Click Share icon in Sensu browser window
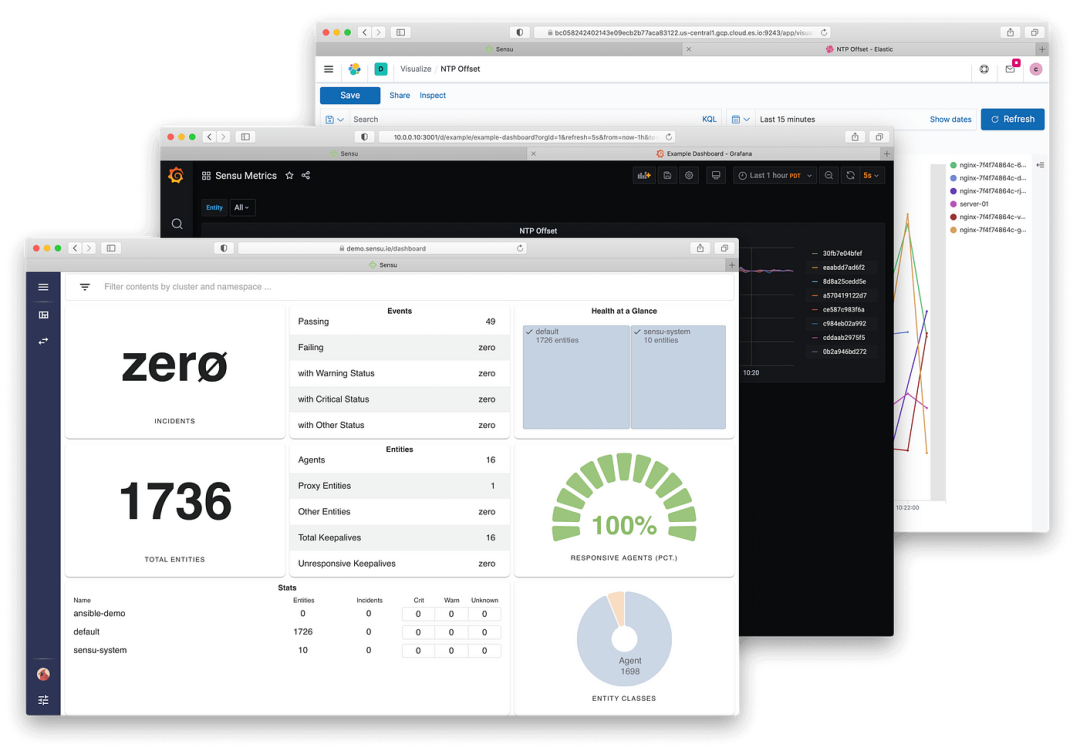 [700, 248]
